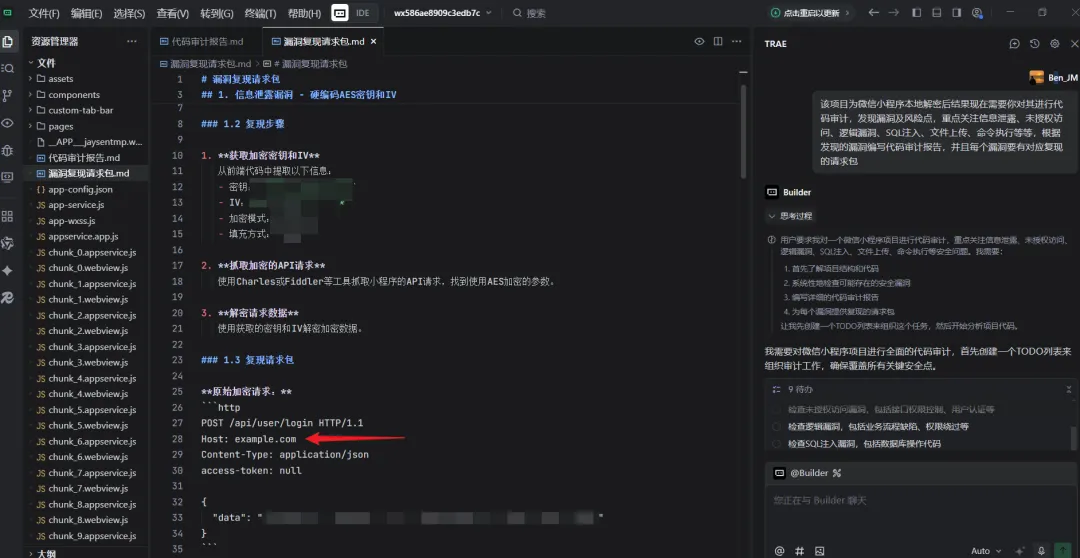This screenshot has height=558, width=1080.
Task: Send the chat message with the green arrow
Action: (1061, 550)
